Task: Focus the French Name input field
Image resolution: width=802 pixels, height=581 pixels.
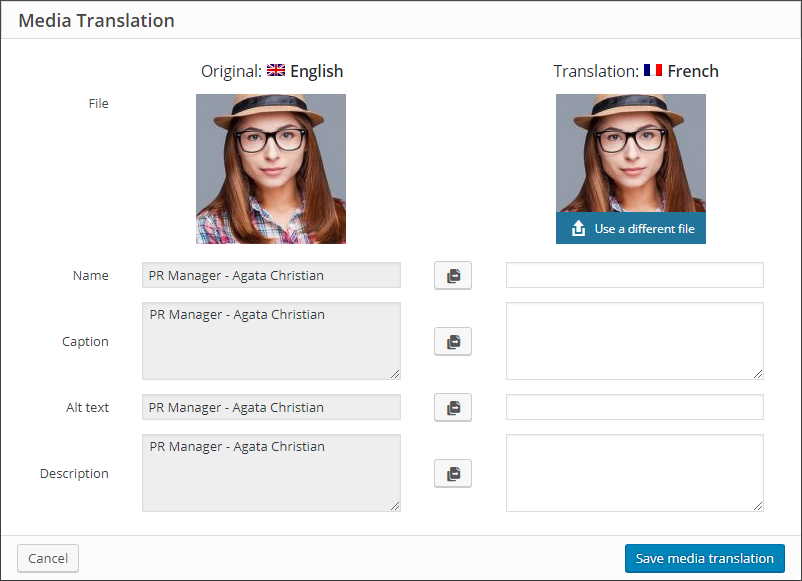Action: [x=635, y=275]
